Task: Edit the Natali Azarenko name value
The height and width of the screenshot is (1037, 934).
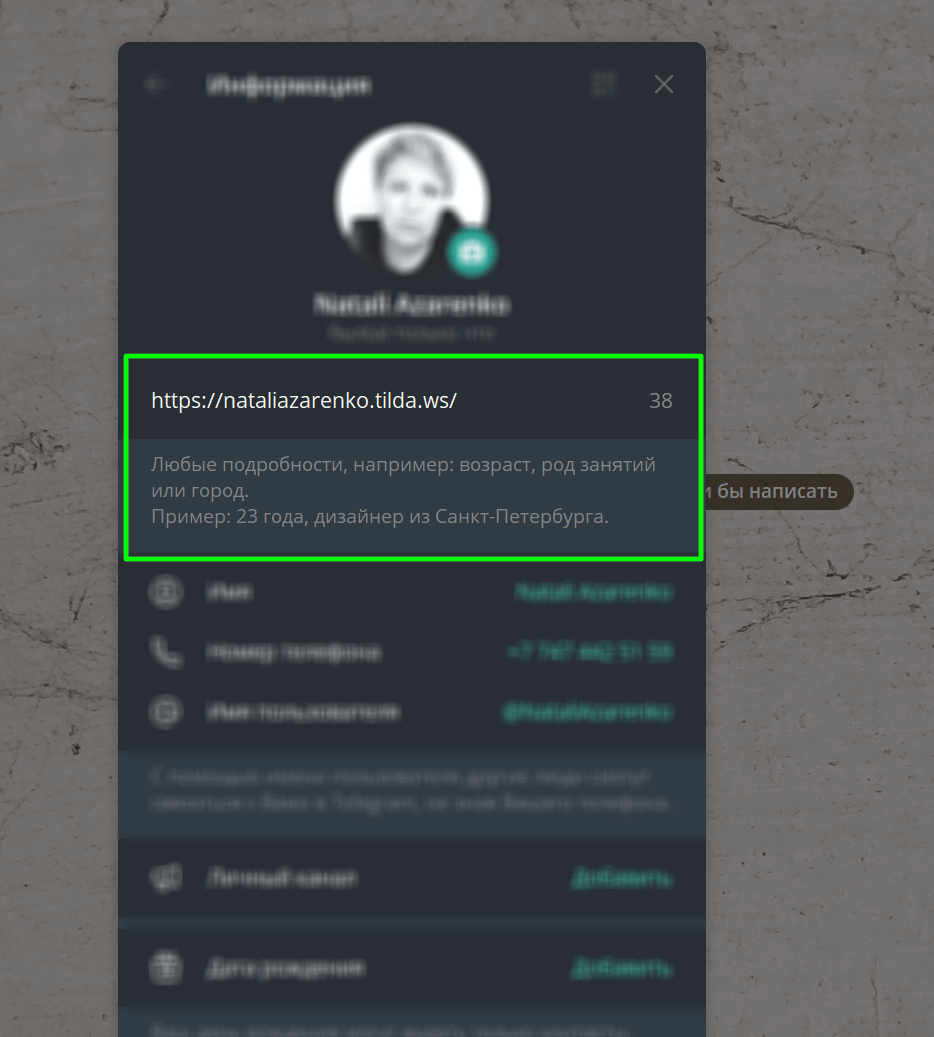Action: coord(594,592)
